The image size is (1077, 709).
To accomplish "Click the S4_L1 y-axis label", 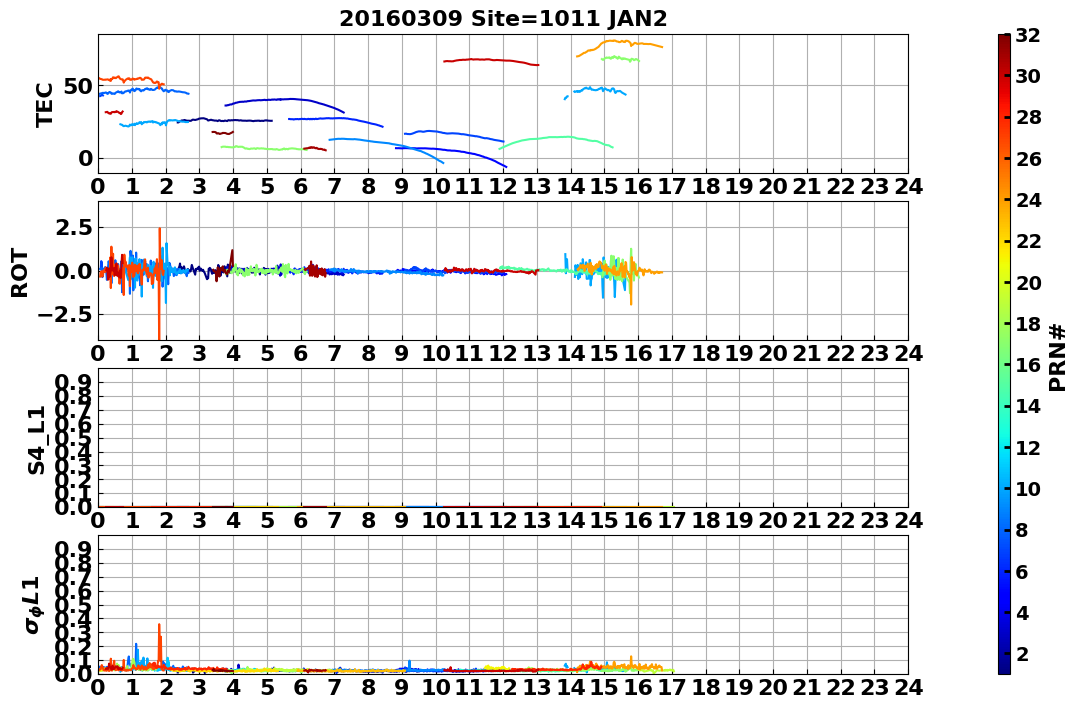I will coord(36,440).
